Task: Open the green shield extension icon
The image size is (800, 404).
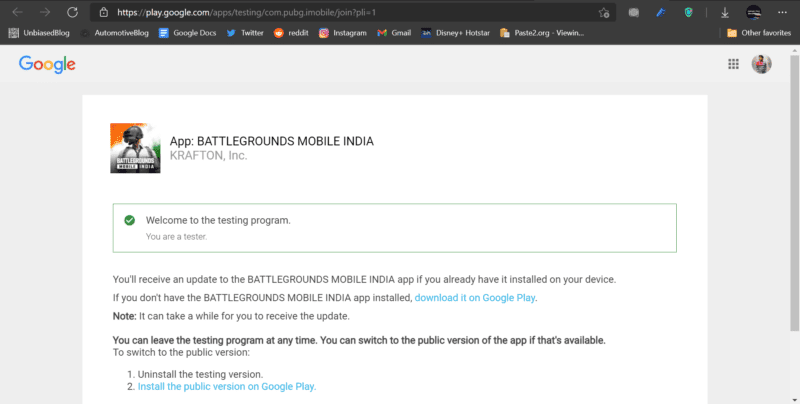Action: click(x=688, y=13)
